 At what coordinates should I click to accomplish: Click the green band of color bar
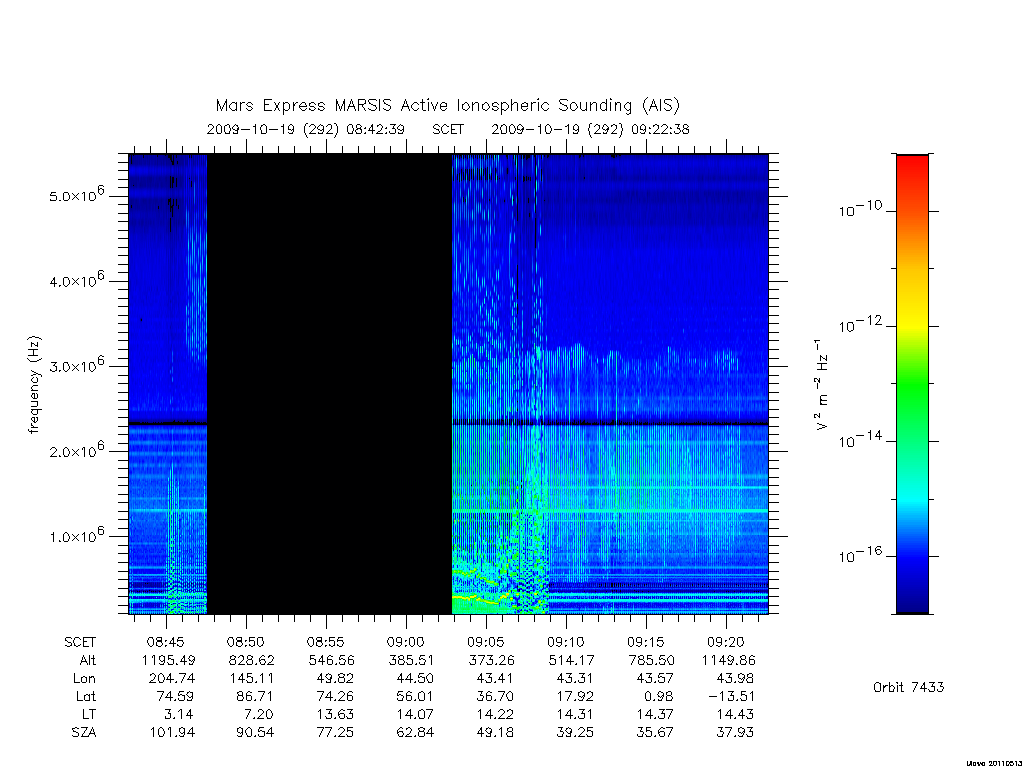(x=912, y=384)
